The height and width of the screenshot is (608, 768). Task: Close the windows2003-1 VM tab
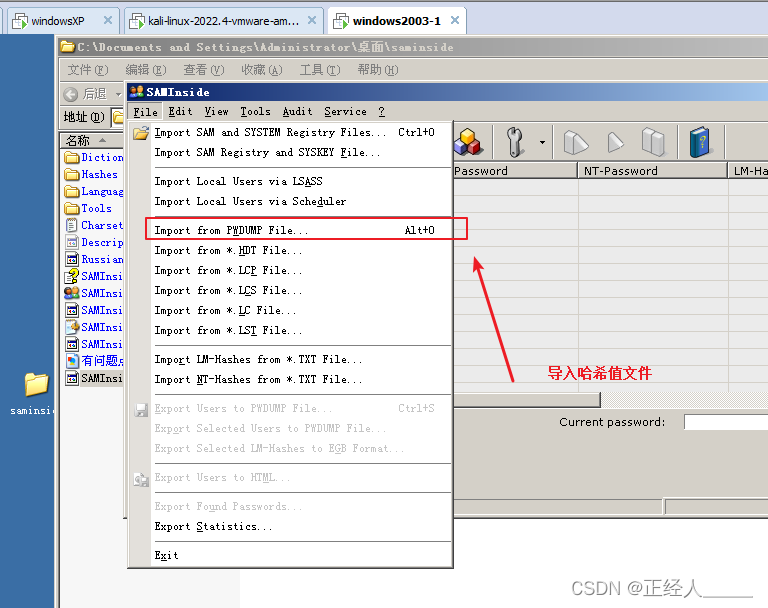(455, 21)
